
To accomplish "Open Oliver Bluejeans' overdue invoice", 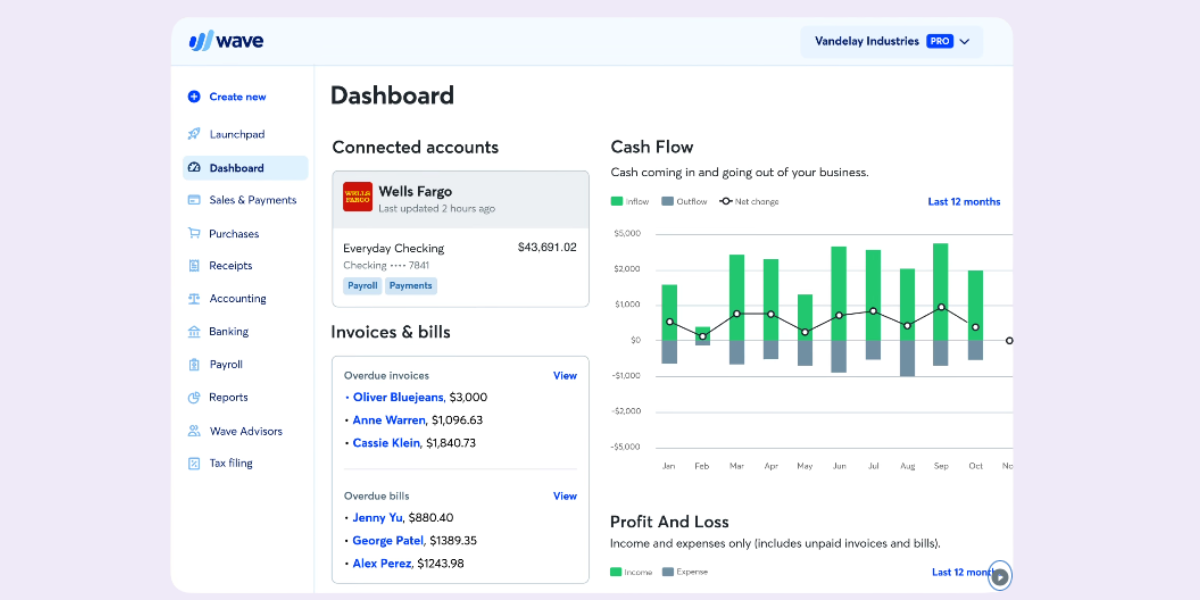I will click(x=398, y=397).
